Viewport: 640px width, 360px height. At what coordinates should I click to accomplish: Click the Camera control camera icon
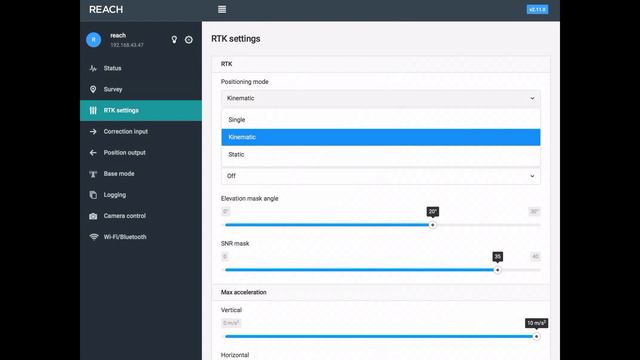pyautogui.click(x=93, y=216)
